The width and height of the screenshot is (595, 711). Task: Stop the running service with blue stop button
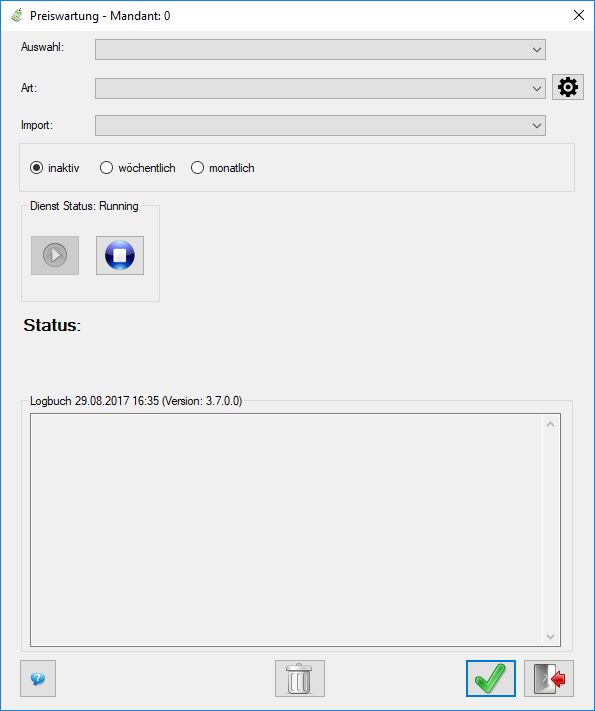click(120, 255)
